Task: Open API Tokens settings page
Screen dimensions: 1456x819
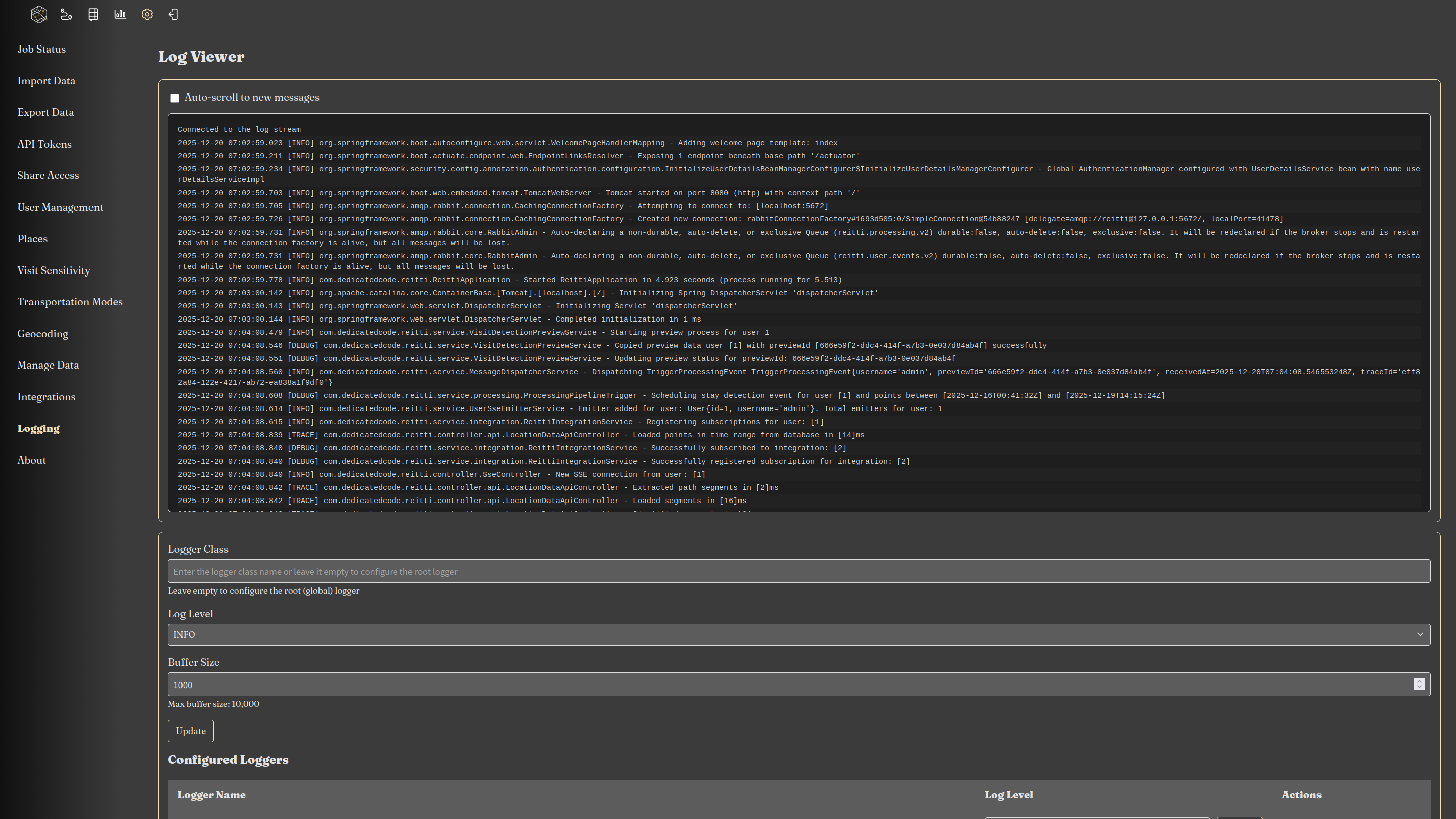Action: click(x=44, y=144)
